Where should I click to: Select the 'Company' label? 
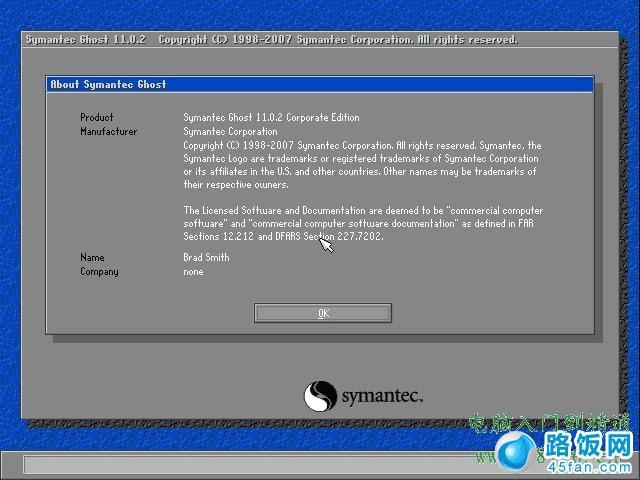coord(99,272)
